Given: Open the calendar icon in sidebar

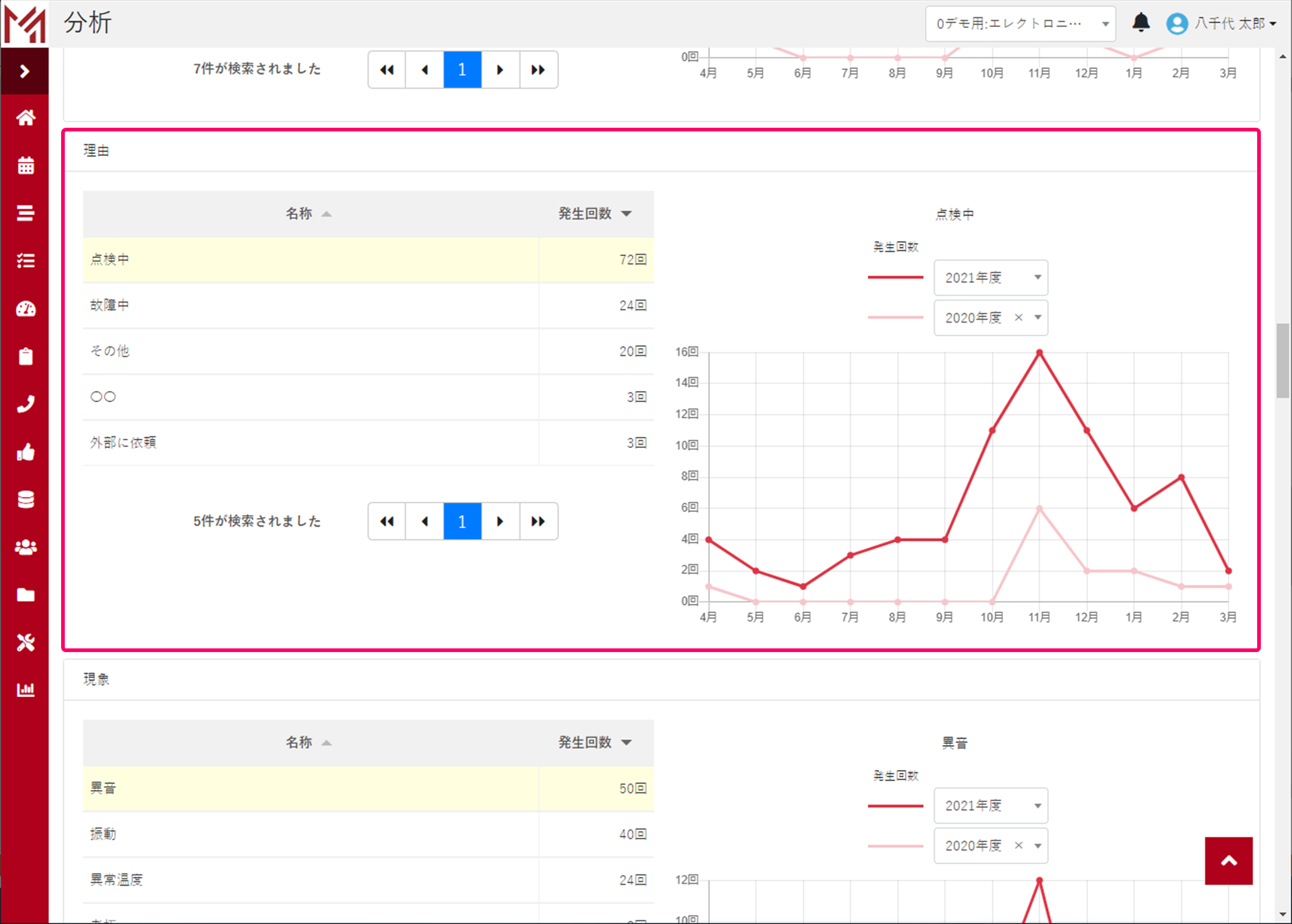Looking at the screenshot, I should [x=25, y=165].
